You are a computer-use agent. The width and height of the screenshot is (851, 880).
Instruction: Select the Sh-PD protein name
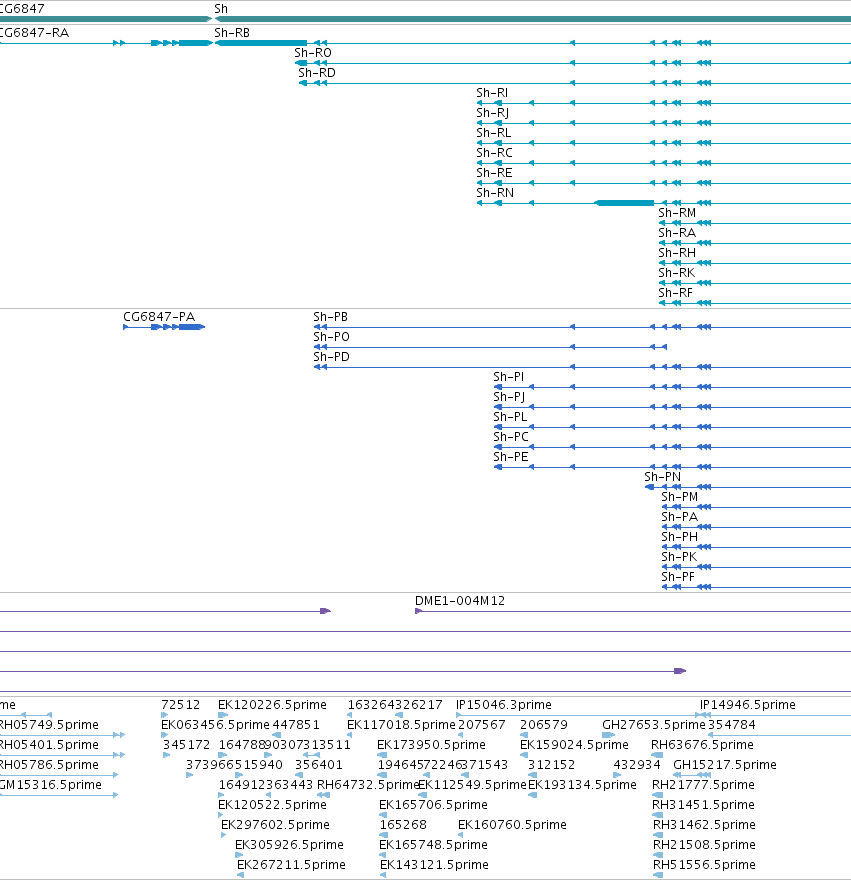pos(332,357)
